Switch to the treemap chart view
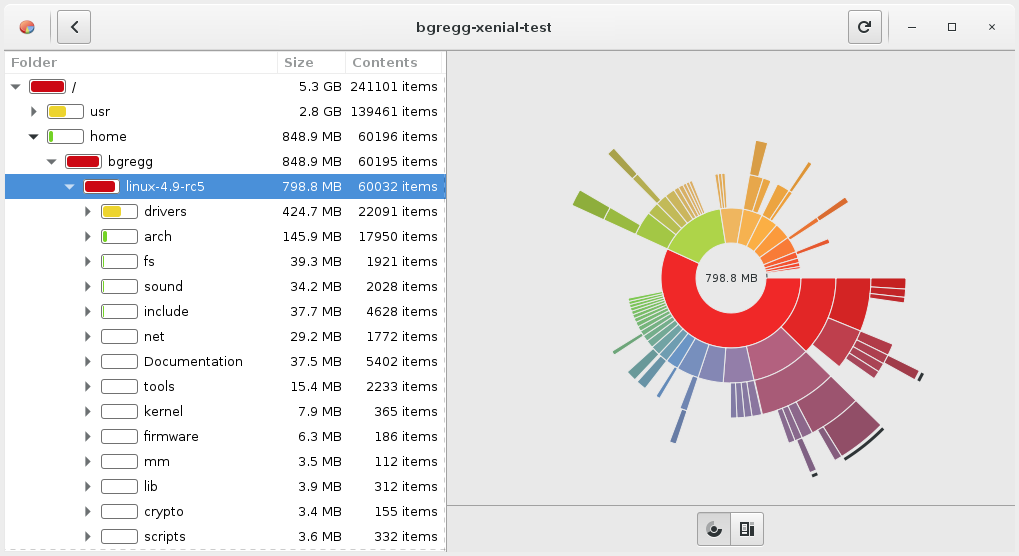1019x556 pixels. point(747,529)
